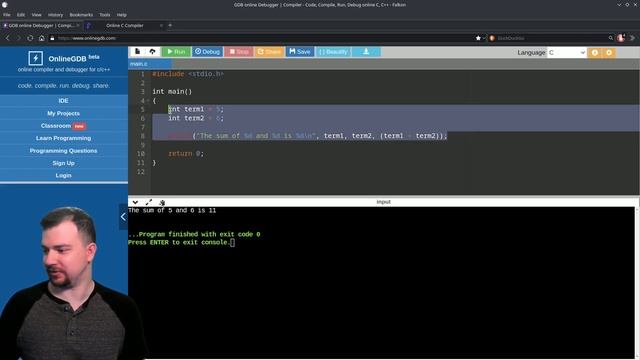Screen dimensions: 640x360
Task: Click the orange Share button
Action: 269,52
